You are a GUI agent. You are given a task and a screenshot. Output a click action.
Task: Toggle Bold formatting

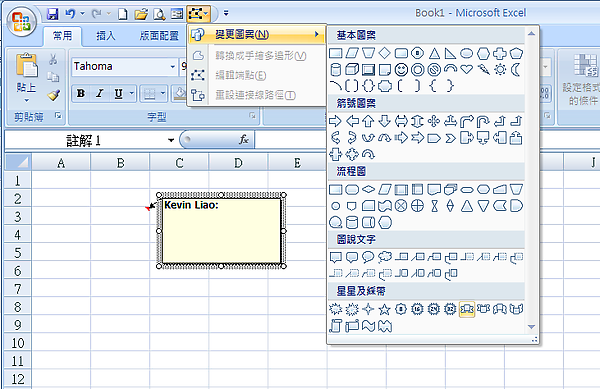81,93
